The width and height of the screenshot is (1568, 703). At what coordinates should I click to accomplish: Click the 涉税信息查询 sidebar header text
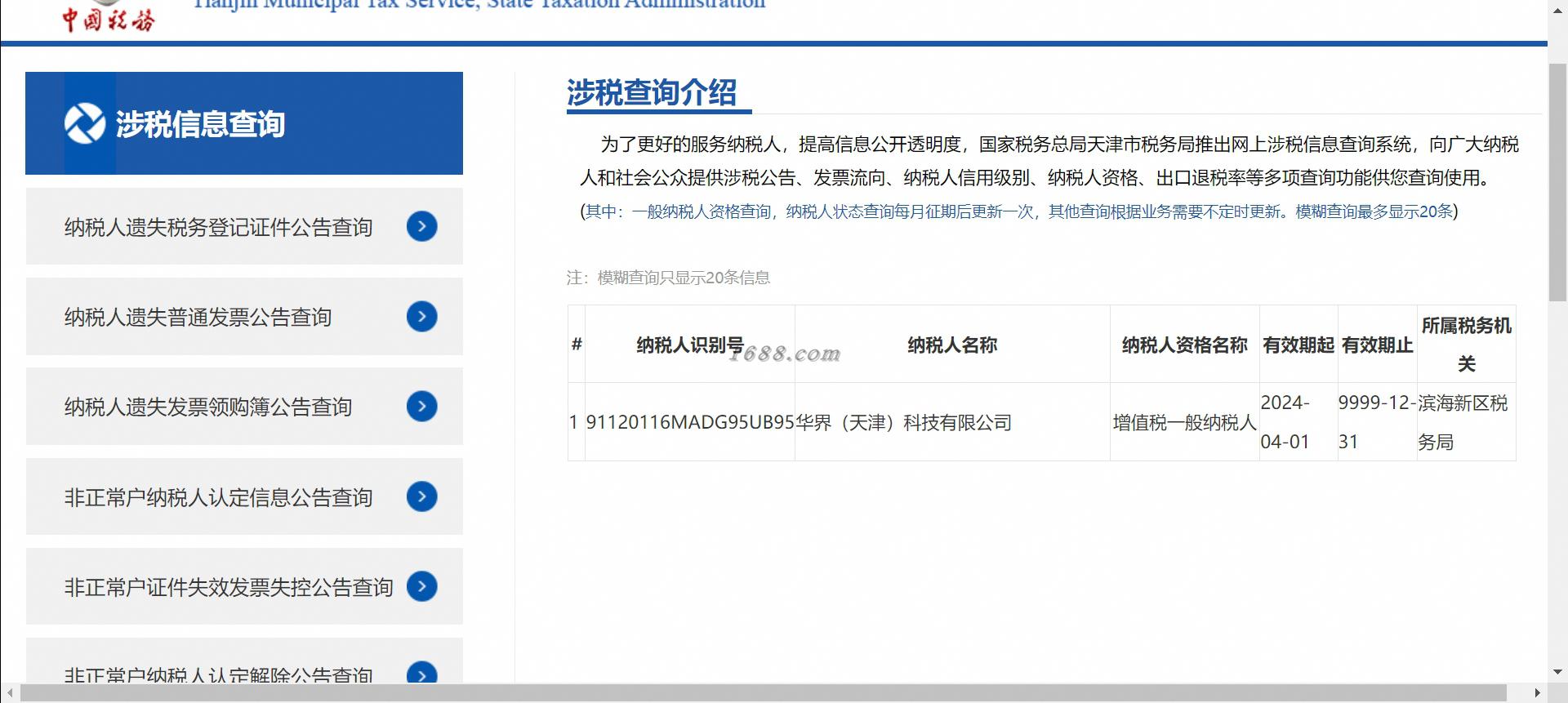200,124
